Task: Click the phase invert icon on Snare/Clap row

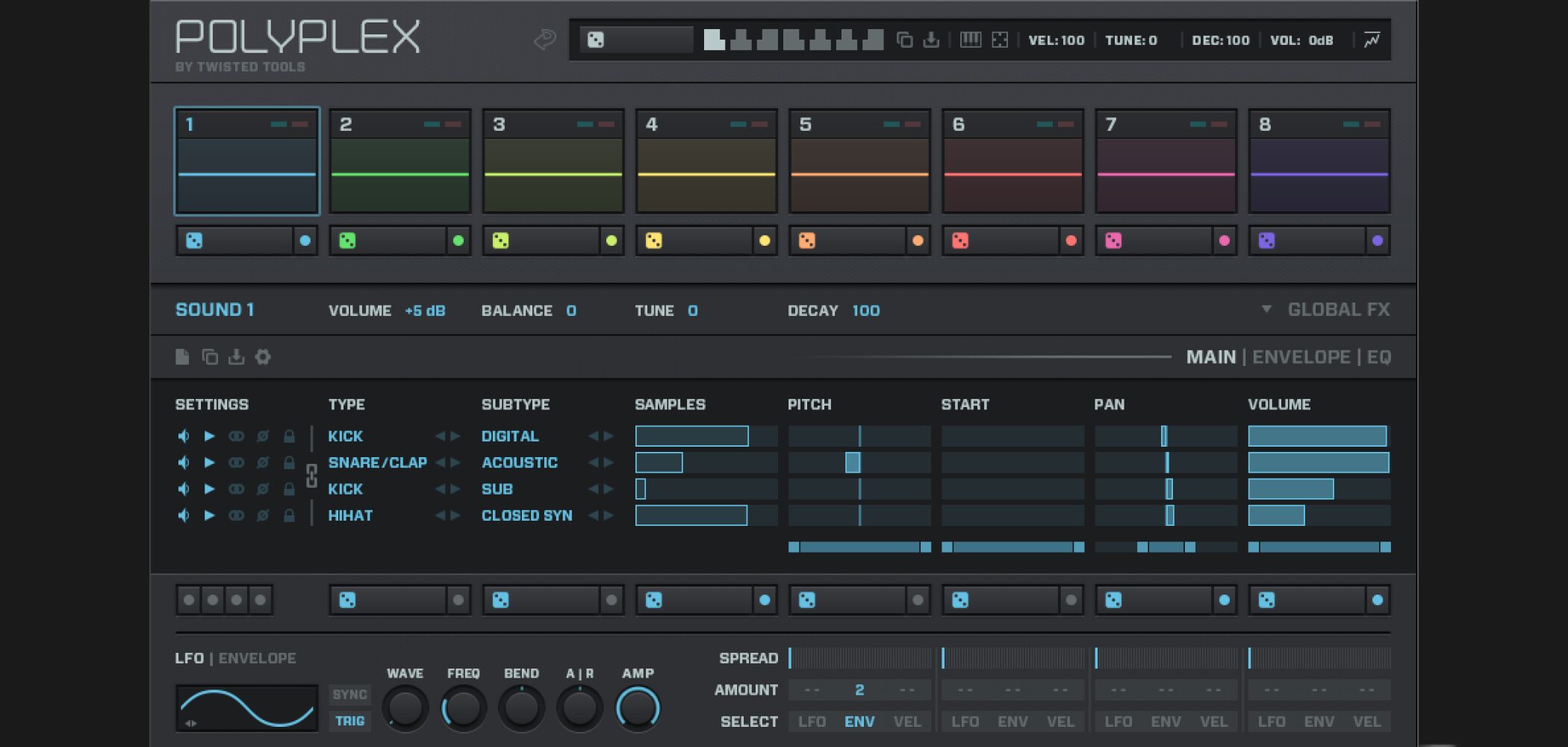Action: pos(263,462)
